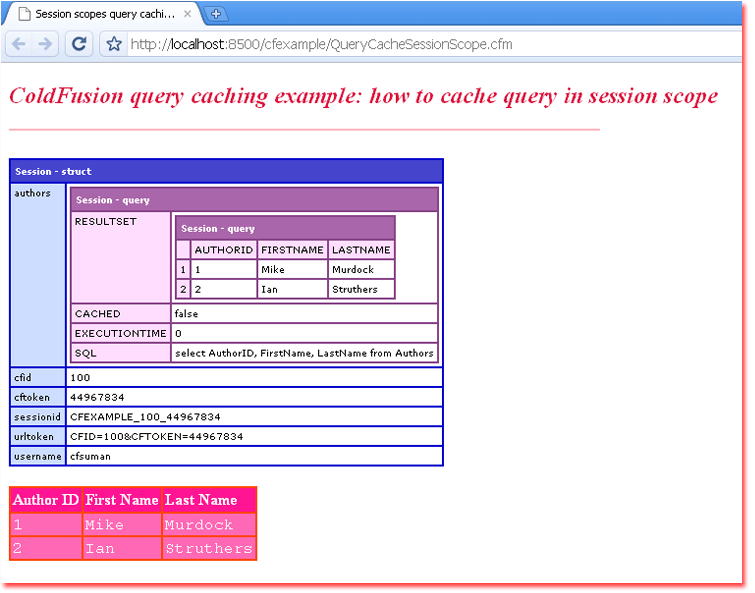Click the CACHED label cell
Screen dimensions: 755x593
[x=121, y=313]
